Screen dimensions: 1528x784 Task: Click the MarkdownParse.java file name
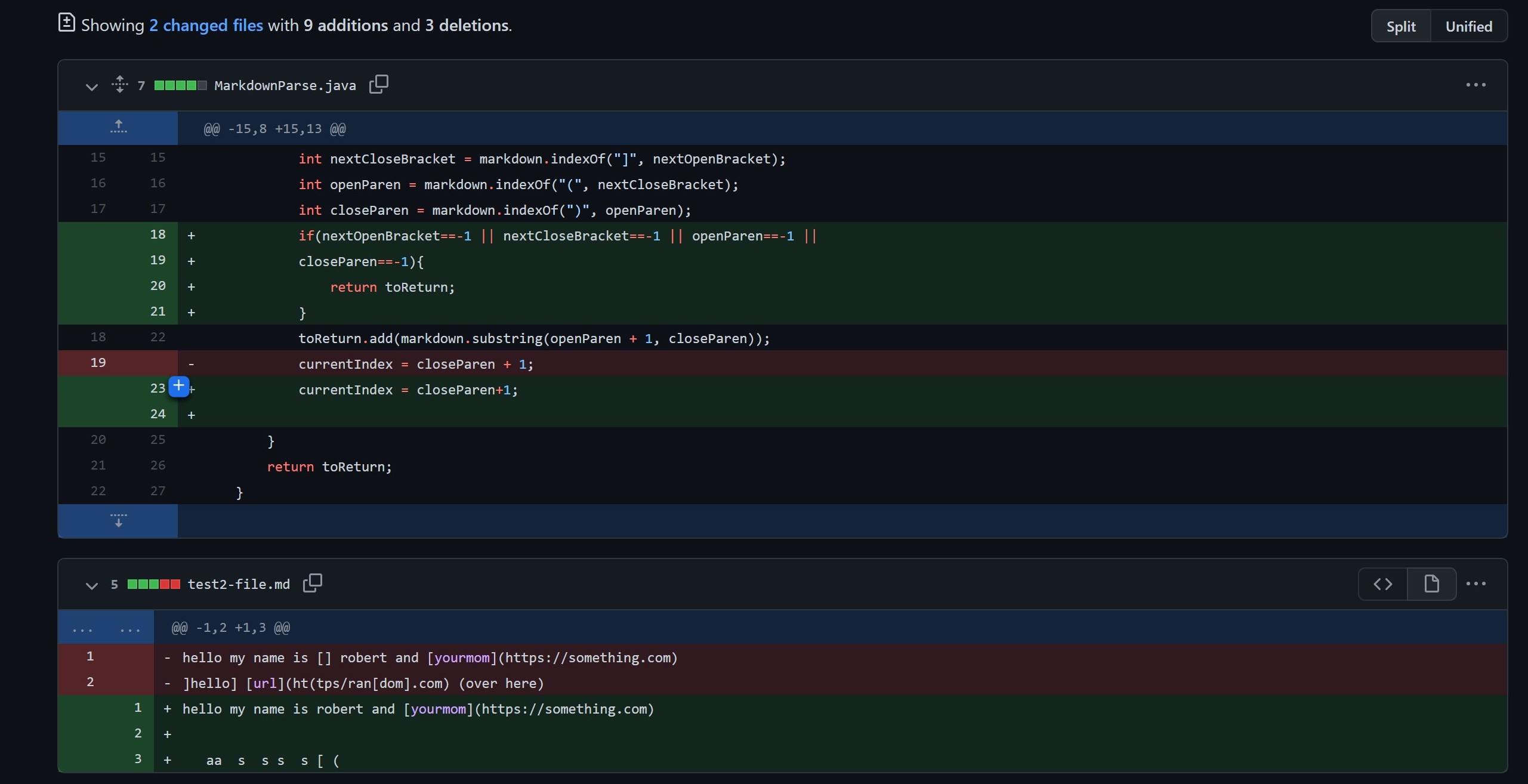pos(285,85)
